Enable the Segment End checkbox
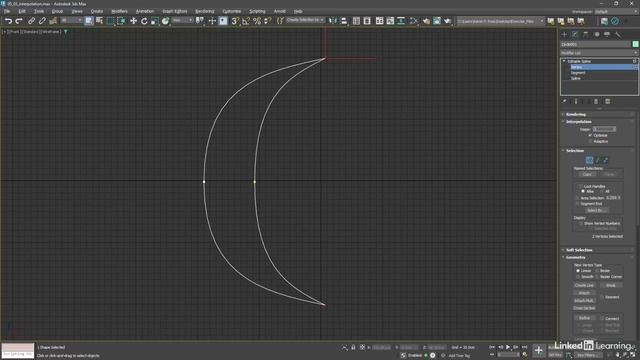Screen dimensions: 640x360 [577, 204]
